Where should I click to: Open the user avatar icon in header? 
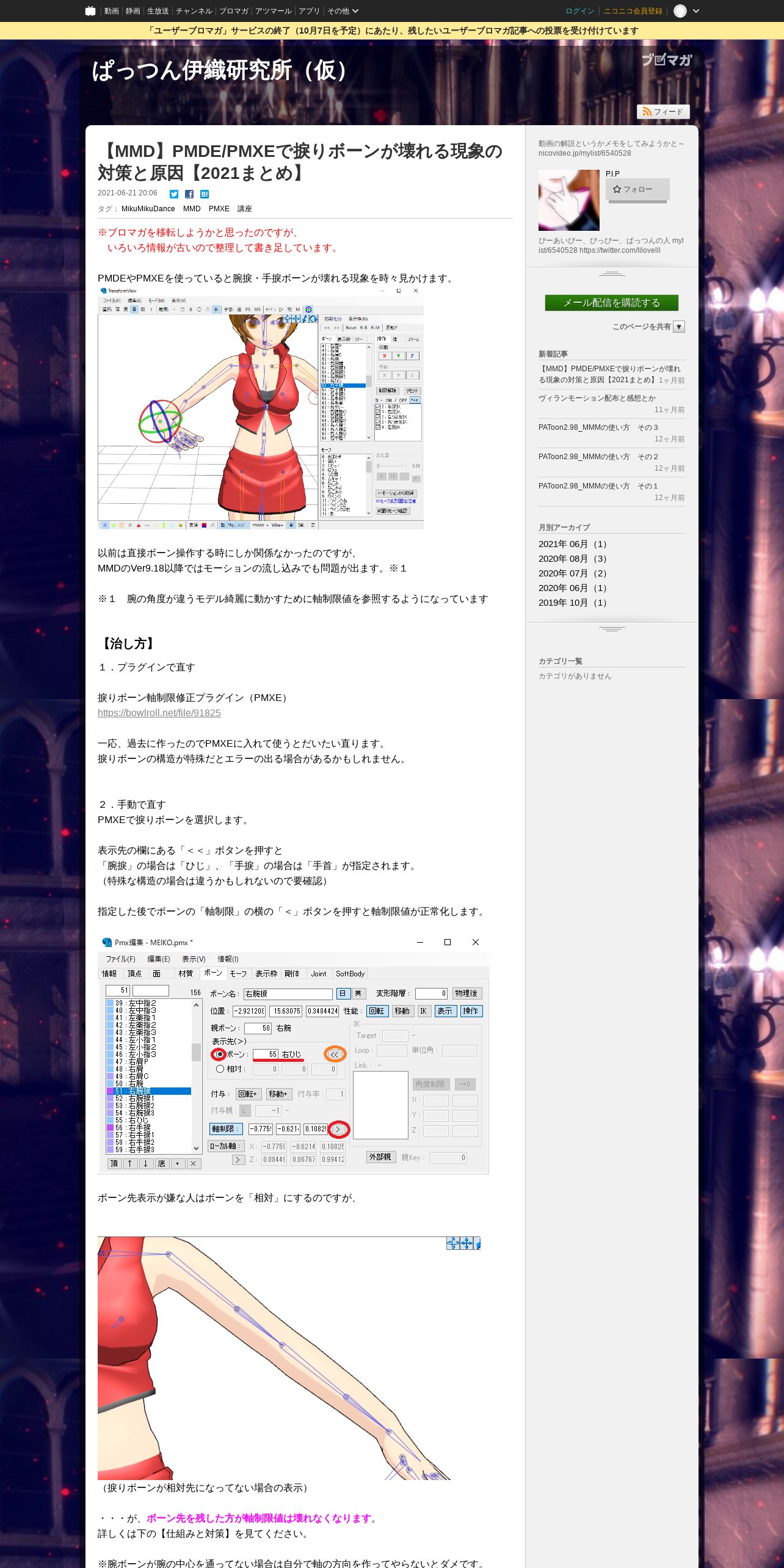pyautogui.click(x=680, y=11)
